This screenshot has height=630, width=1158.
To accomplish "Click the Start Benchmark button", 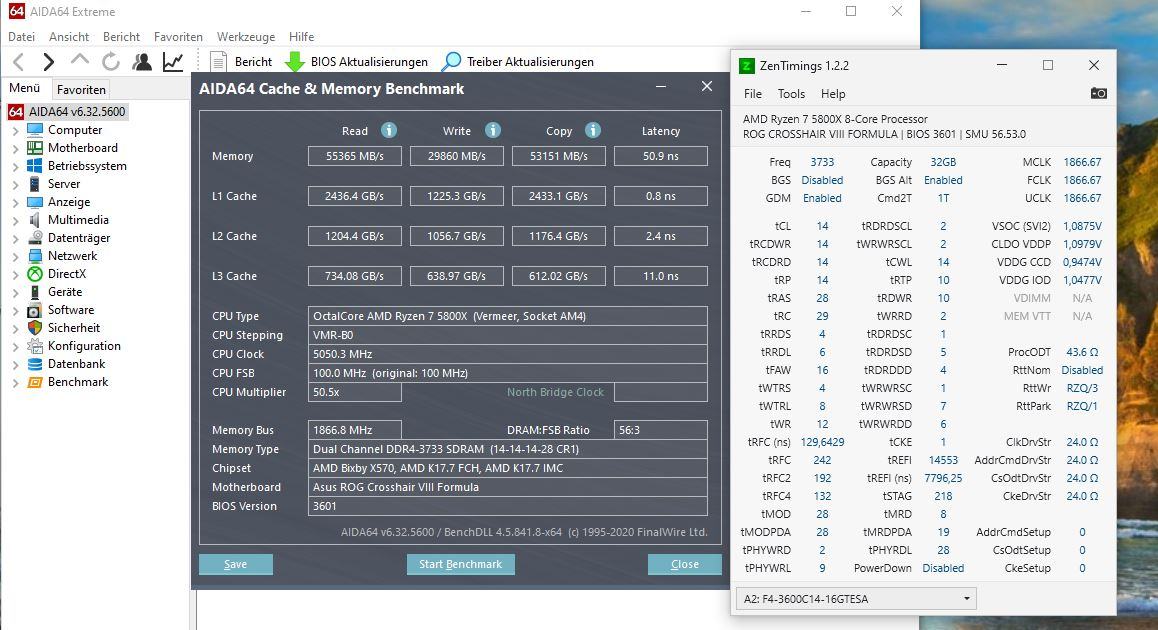I will pos(461,564).
